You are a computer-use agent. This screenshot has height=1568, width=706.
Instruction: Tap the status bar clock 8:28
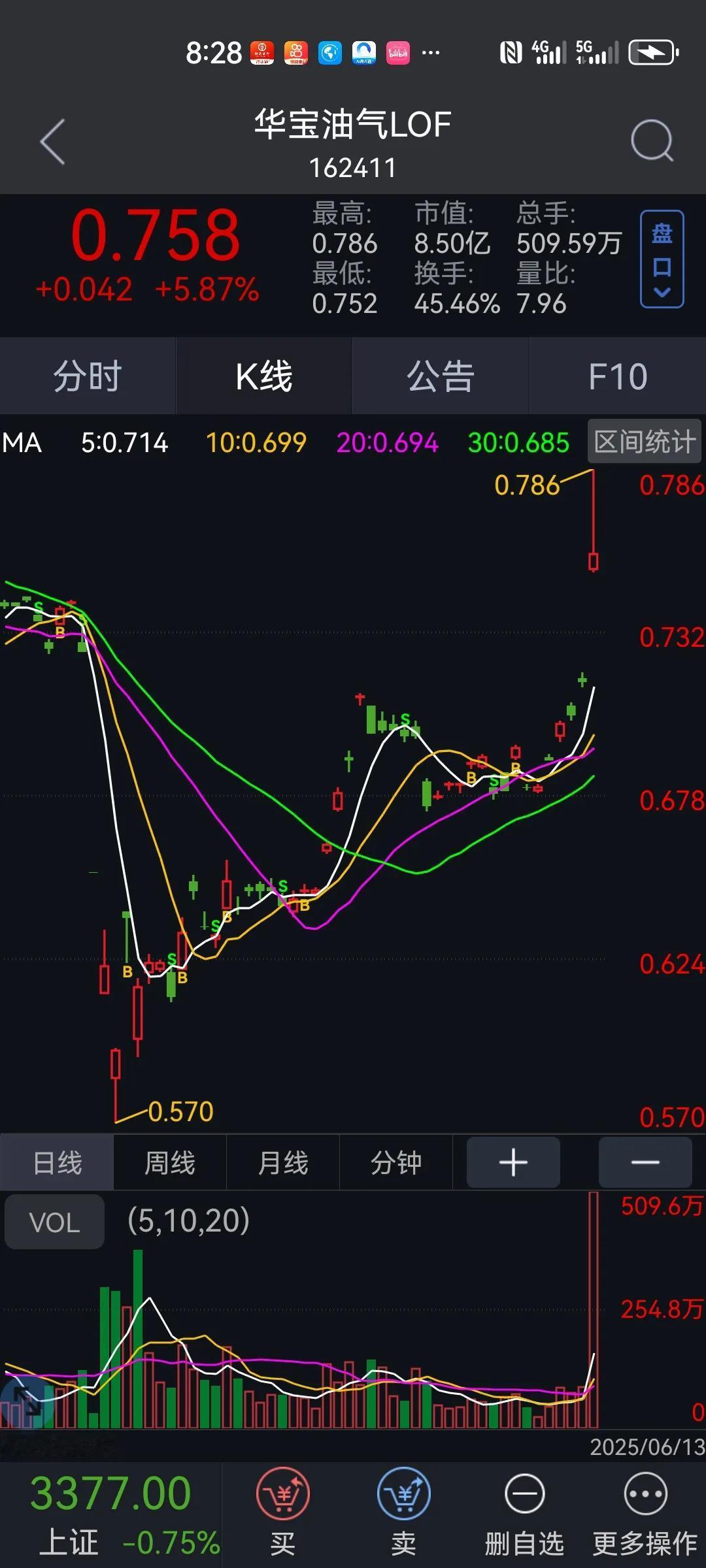pos(214,53)
